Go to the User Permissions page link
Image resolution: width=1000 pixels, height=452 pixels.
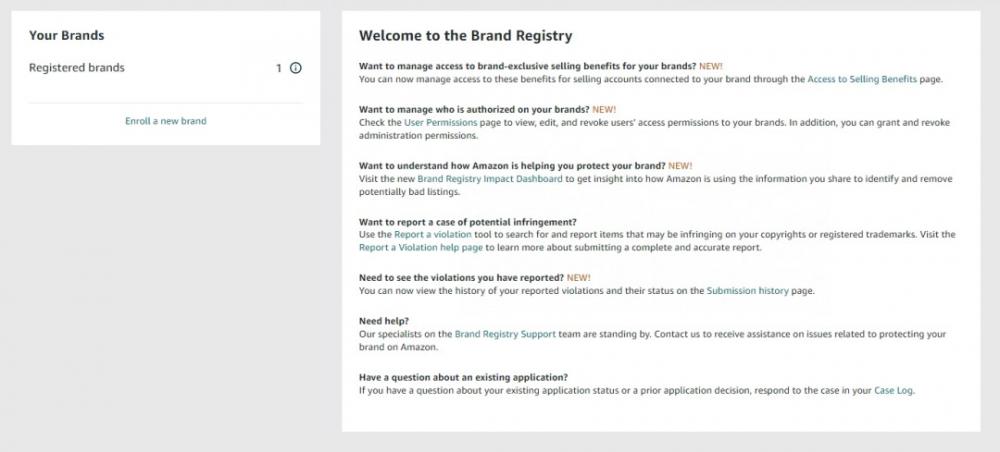click(441, 122)
